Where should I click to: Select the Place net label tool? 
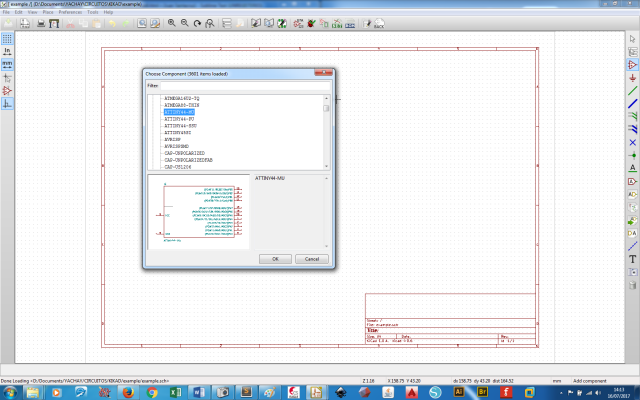tap(632, 168)
